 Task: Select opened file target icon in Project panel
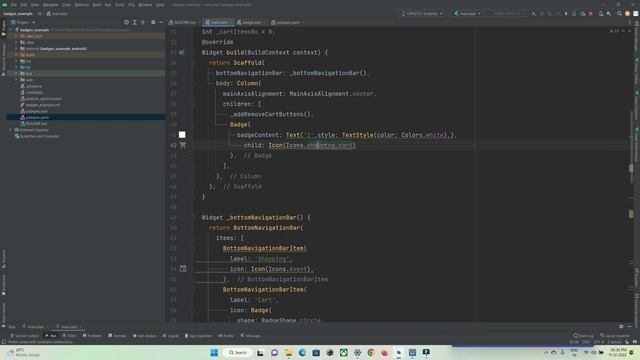(x=127, y=22)
